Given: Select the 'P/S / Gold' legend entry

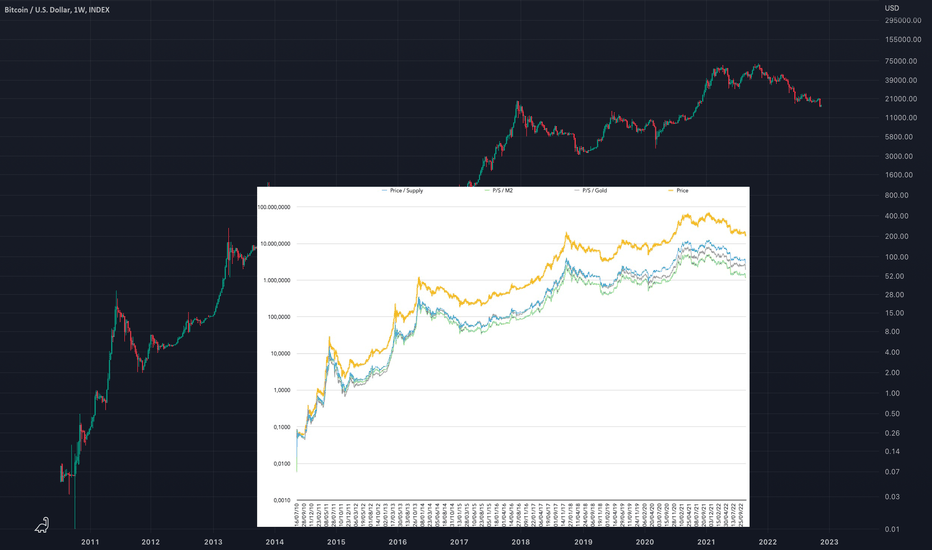Looking at the screenshot, I should pyautogui.click(x=591, y=191).
